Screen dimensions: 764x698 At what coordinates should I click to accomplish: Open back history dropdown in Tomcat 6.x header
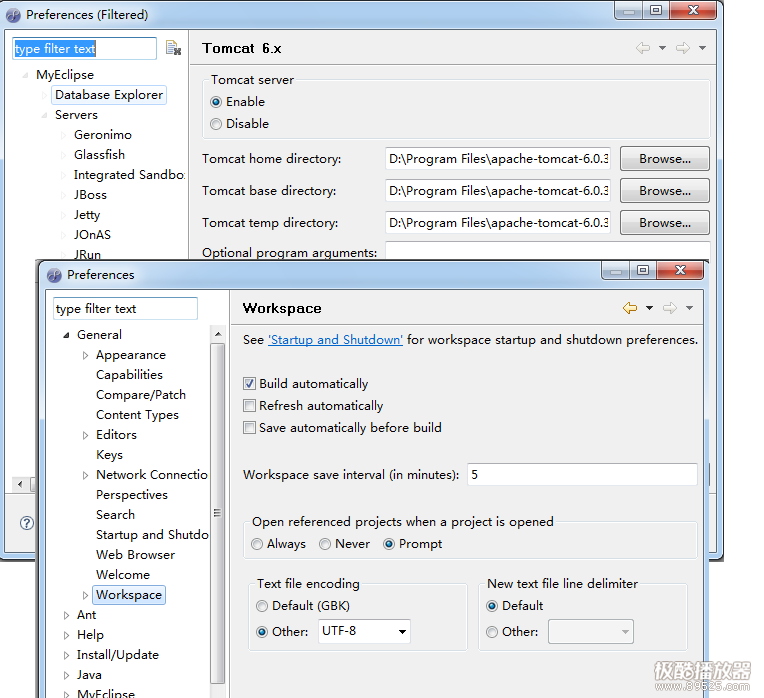click(662, 48)
